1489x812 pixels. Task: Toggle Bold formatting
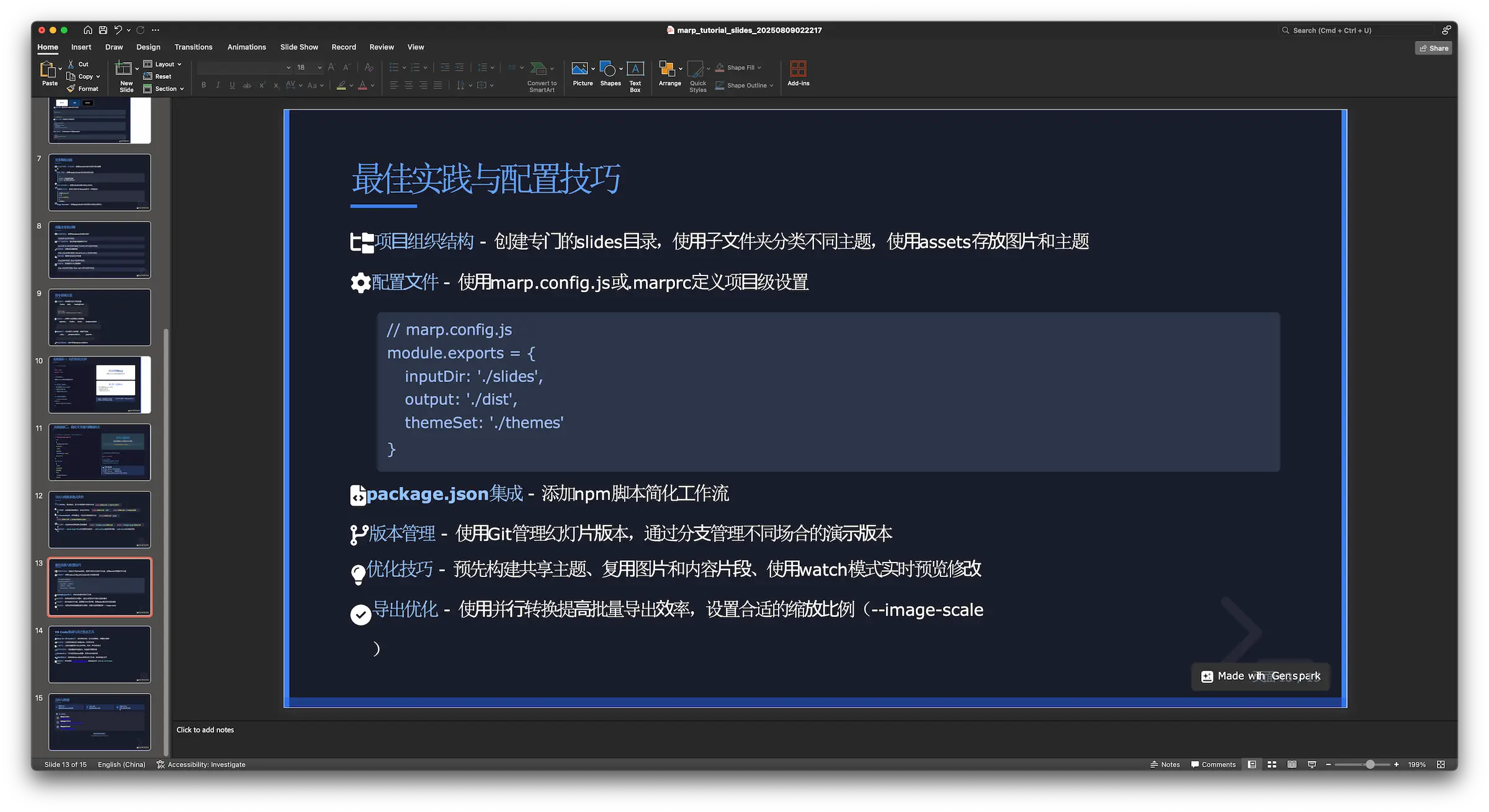[x=203, y=85]
